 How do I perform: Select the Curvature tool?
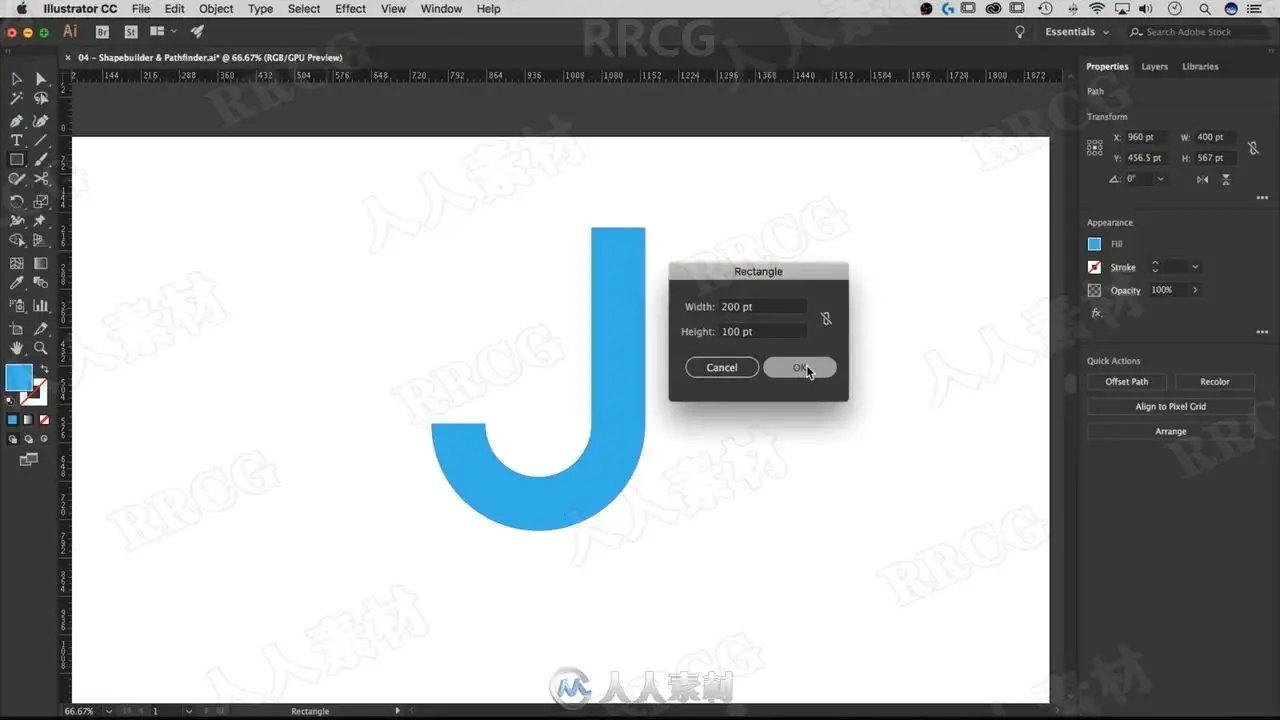(x=41, y=121)
